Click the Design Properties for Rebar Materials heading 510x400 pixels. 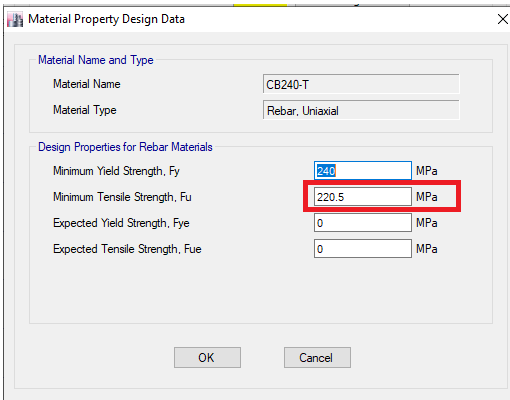click(125, 147)
